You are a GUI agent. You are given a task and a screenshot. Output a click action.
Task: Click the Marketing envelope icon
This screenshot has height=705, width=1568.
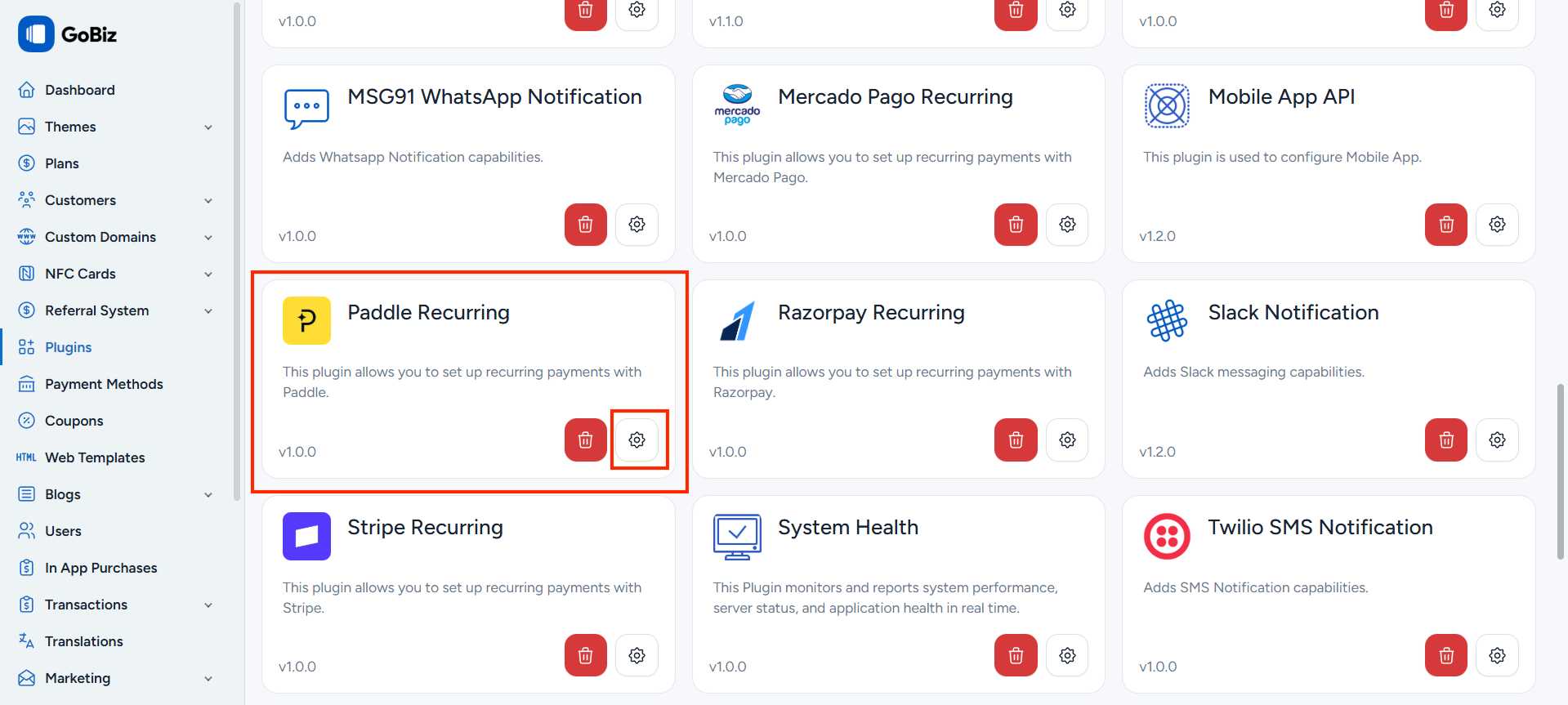coord(26,678)
